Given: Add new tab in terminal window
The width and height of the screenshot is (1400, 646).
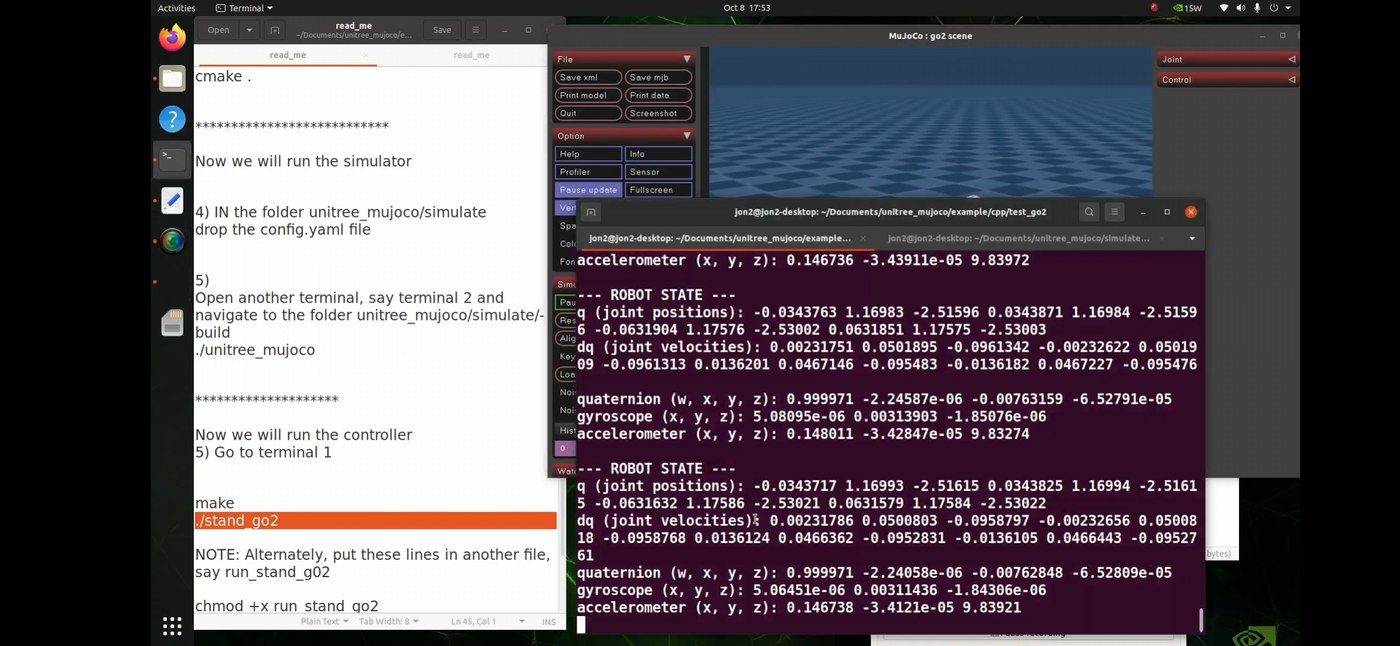Looking at the screenshot, I should [591, 212].
